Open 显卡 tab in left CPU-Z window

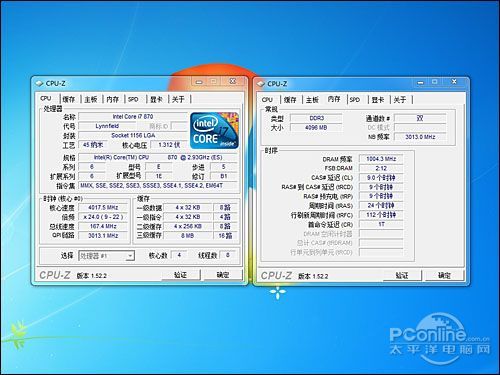click(x=156, y=99)
